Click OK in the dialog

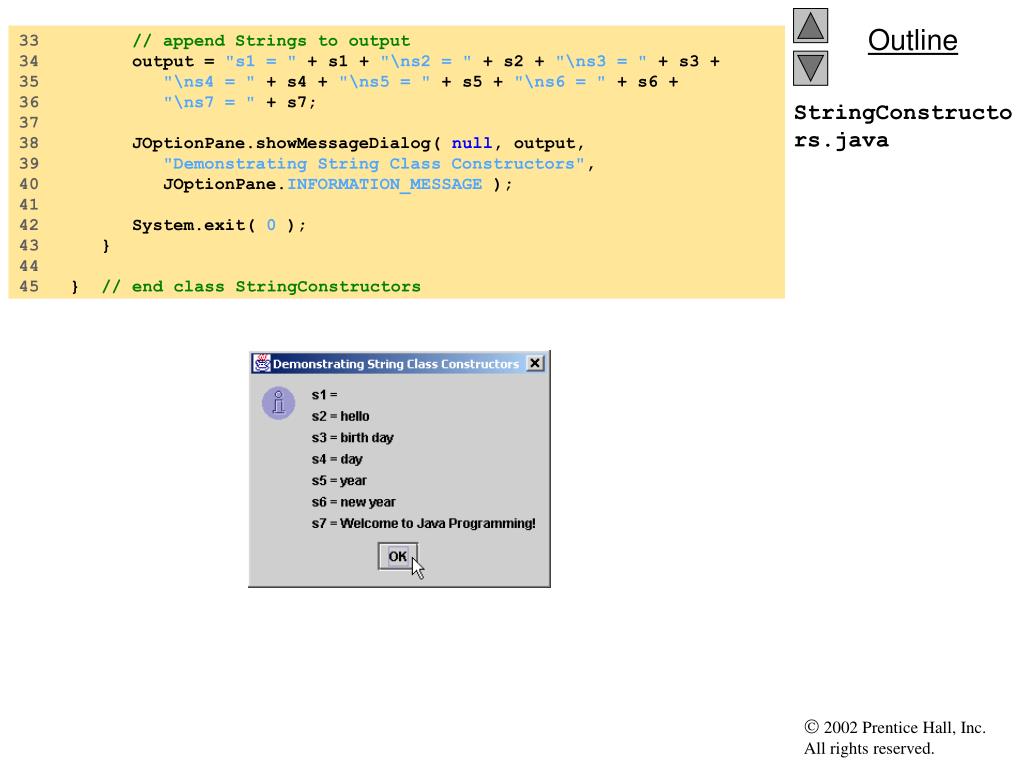point(398,556)
